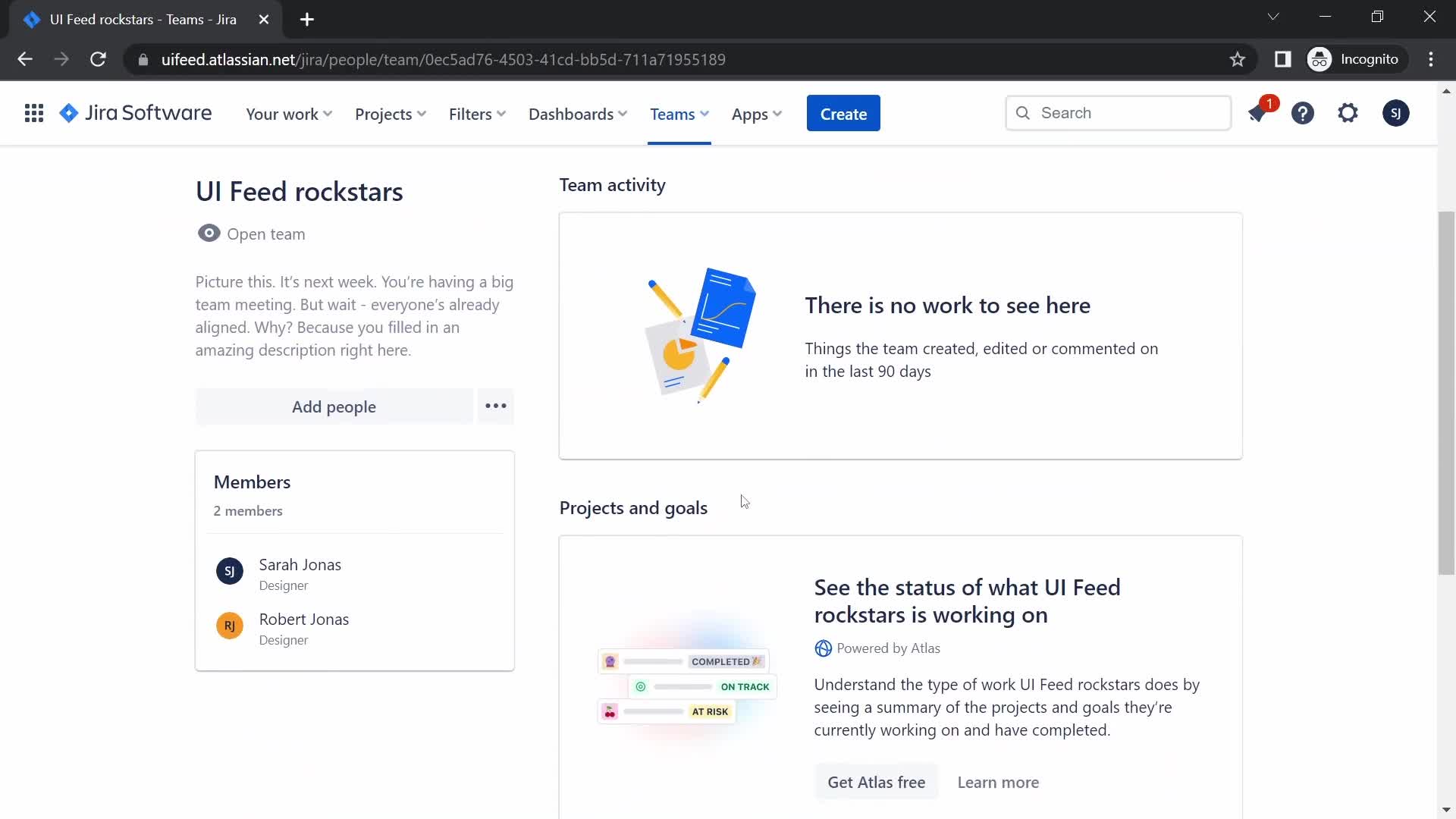Select the Learn more link
Screen dimensions: 1456x819
point(997,781)
